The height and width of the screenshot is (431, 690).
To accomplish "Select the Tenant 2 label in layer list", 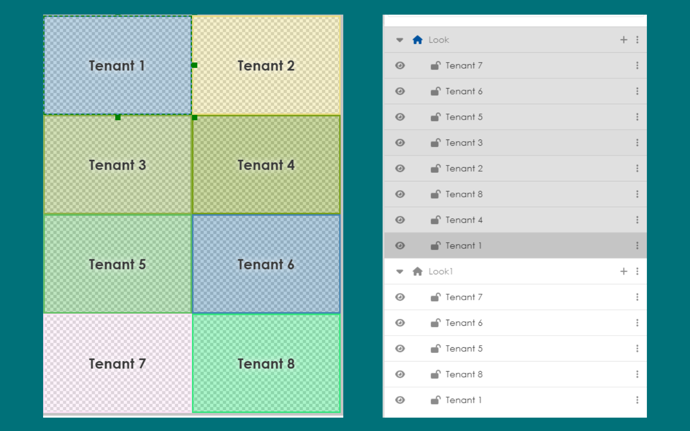I will click(x=464, y=169).
